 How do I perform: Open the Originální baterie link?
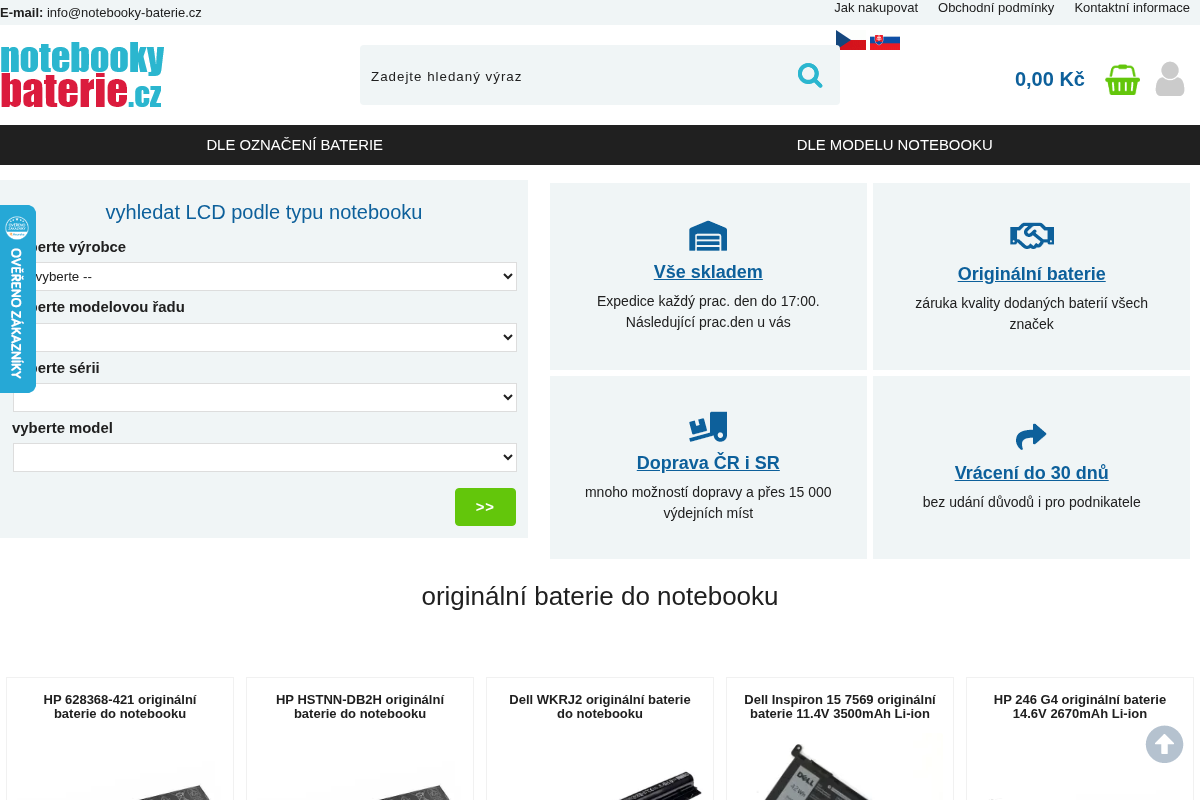1032,274
